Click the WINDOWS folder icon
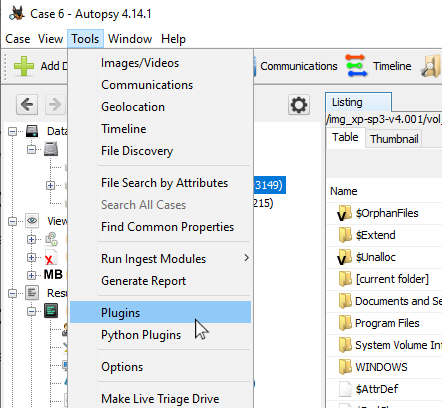This screenshot has width=442, height=408. coord(345,367)
